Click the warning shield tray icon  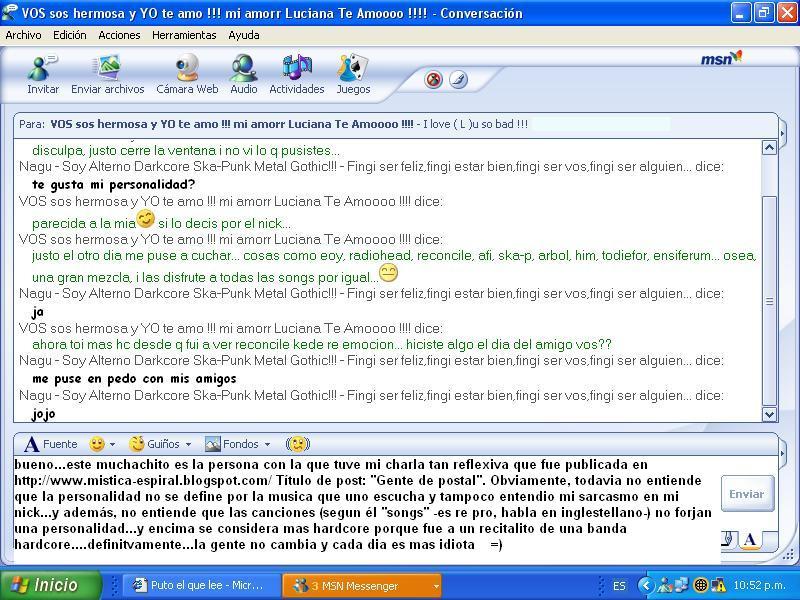[717, 585]
